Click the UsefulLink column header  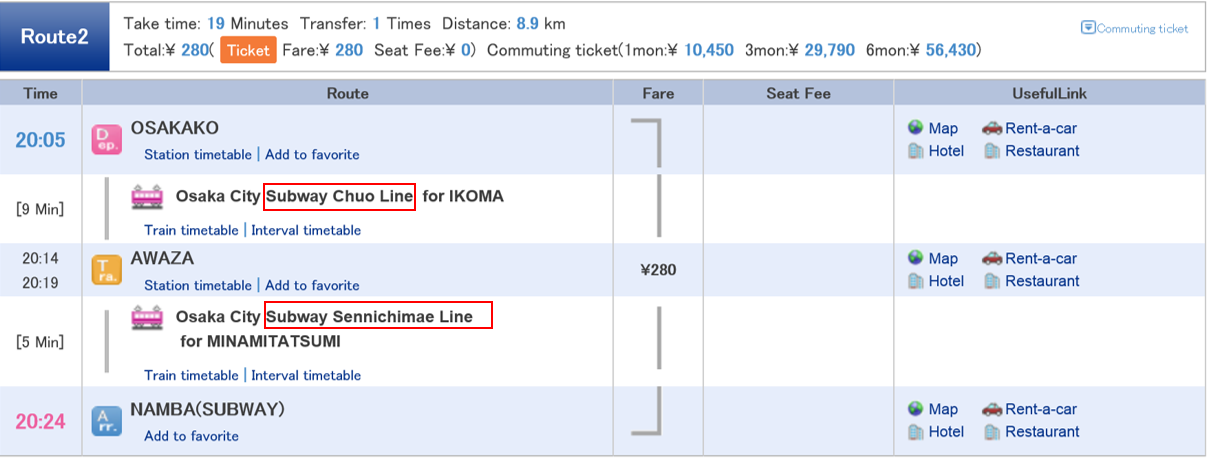[1049, 93]
